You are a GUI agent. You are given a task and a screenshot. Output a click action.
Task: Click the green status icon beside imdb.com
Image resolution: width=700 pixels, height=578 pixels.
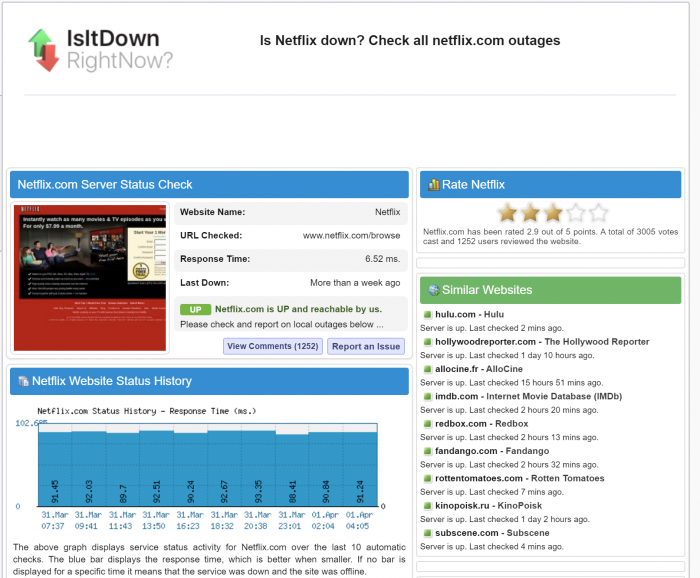427,397
